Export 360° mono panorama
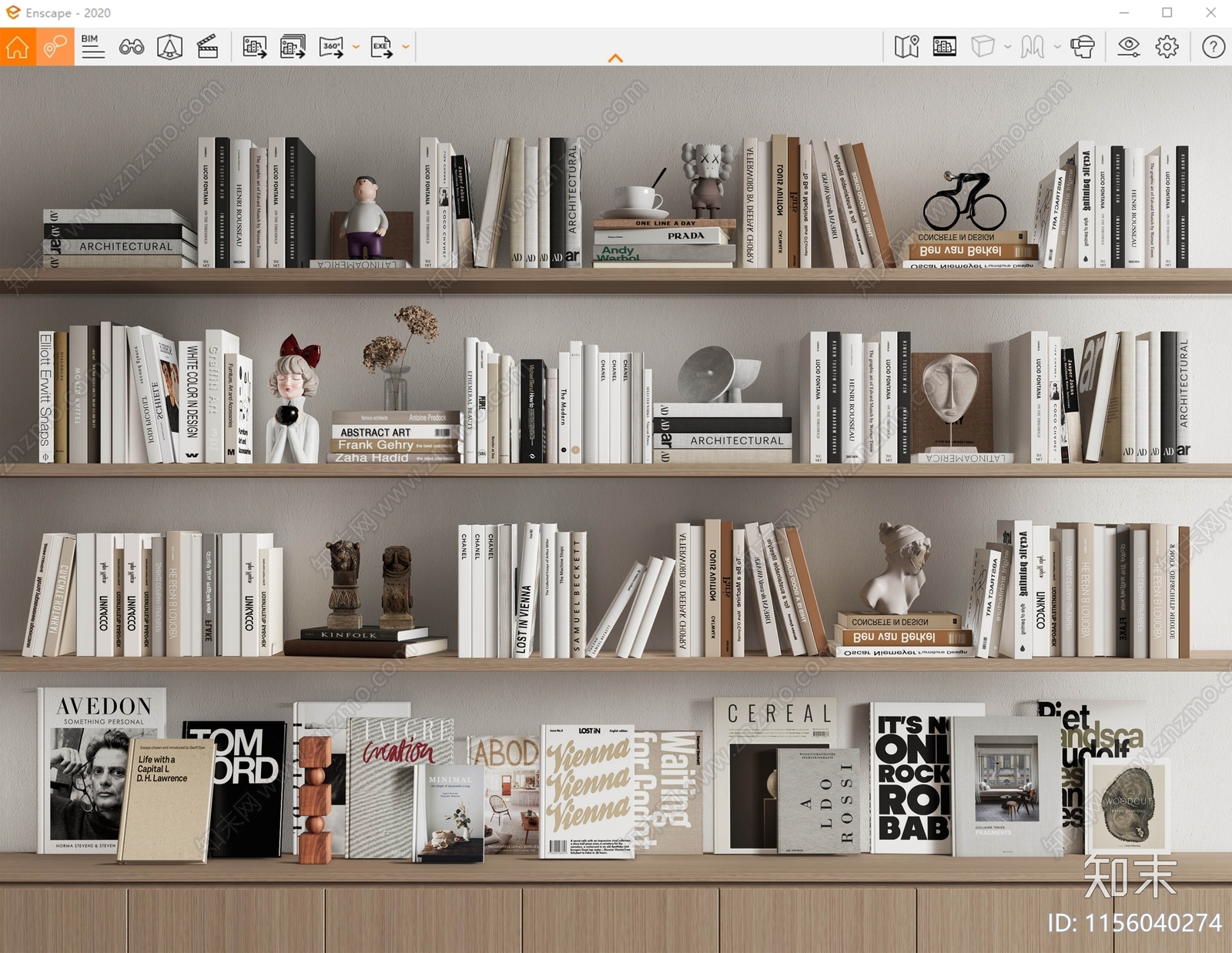 pyautogui.click(x=331, y=47)
